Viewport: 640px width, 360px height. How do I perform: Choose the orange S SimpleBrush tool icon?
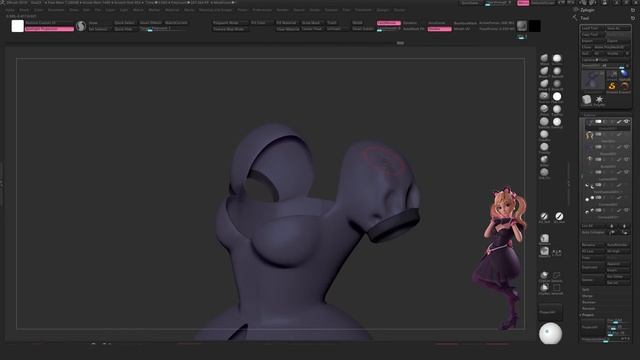612,86
